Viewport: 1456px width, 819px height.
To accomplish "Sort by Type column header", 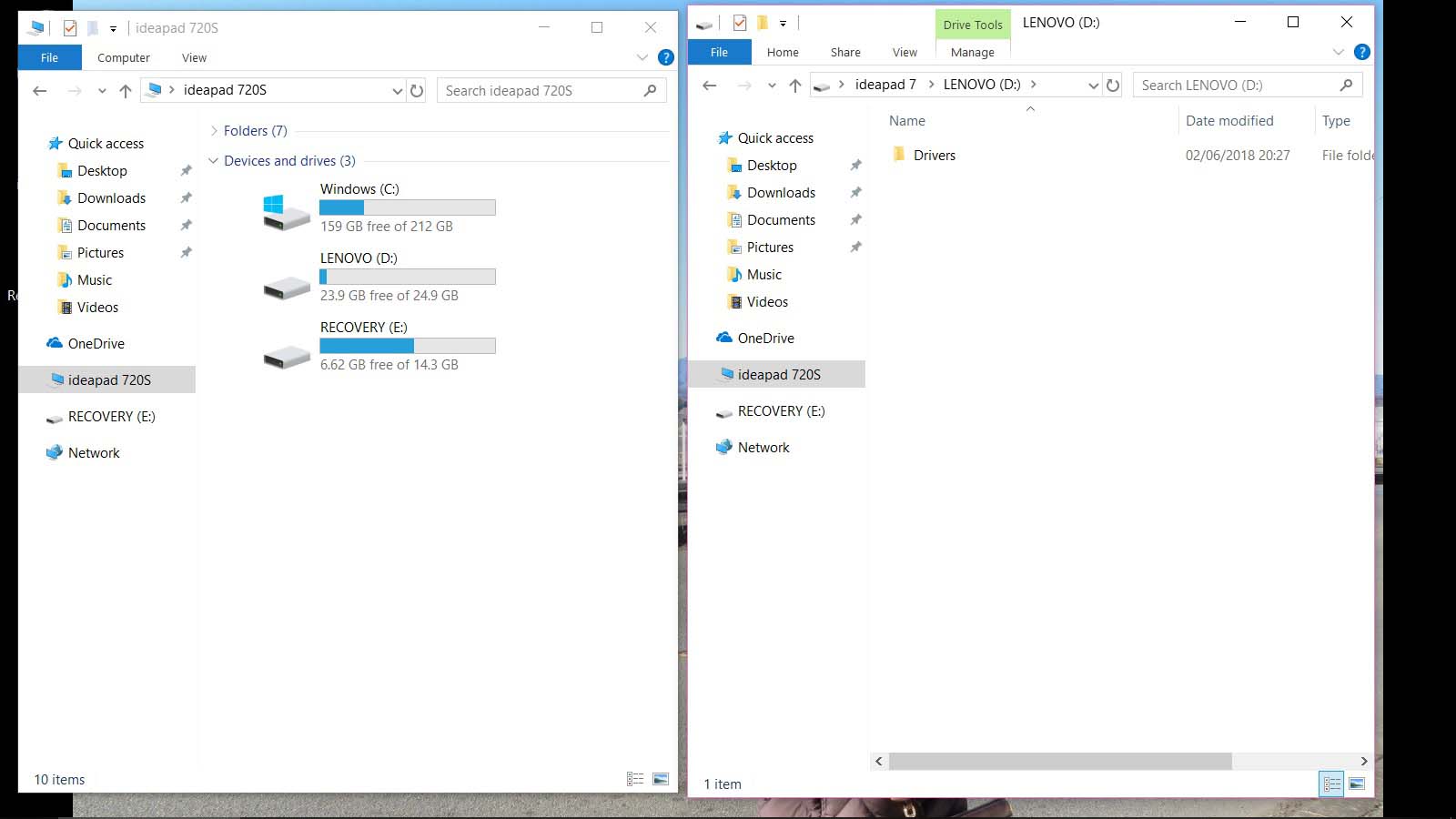I will [x=1336, y=120].
